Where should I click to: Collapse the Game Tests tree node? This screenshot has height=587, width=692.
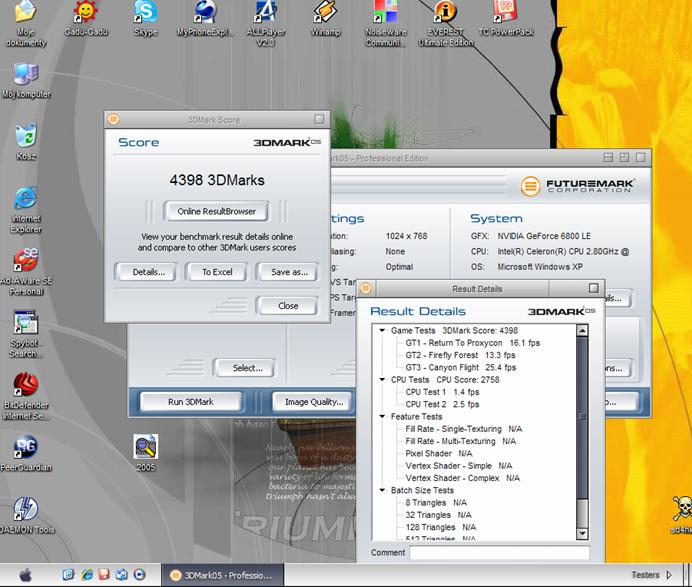[x=382, y=331]
